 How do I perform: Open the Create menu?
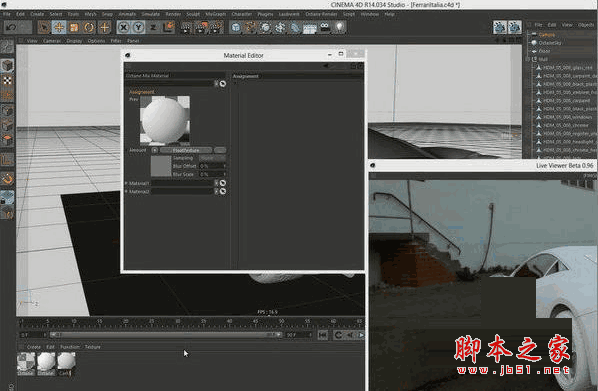click(x=37, y=14)
